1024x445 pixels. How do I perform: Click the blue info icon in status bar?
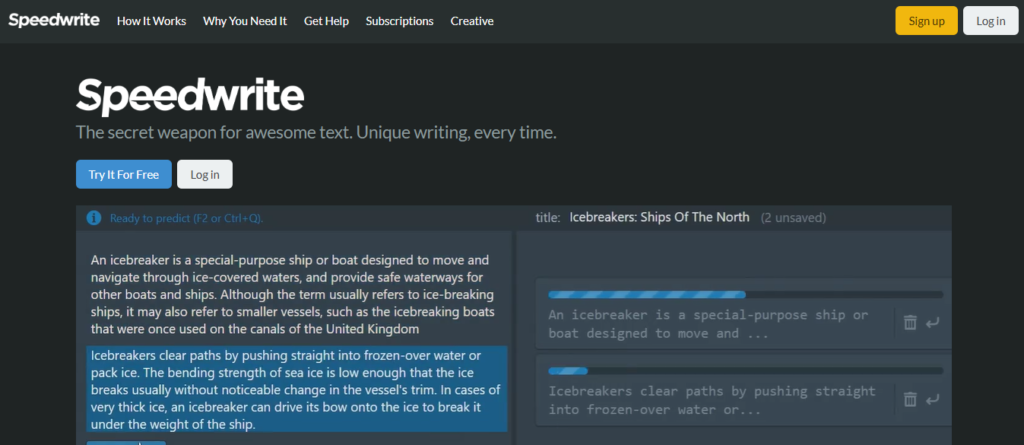click(94, 218)
